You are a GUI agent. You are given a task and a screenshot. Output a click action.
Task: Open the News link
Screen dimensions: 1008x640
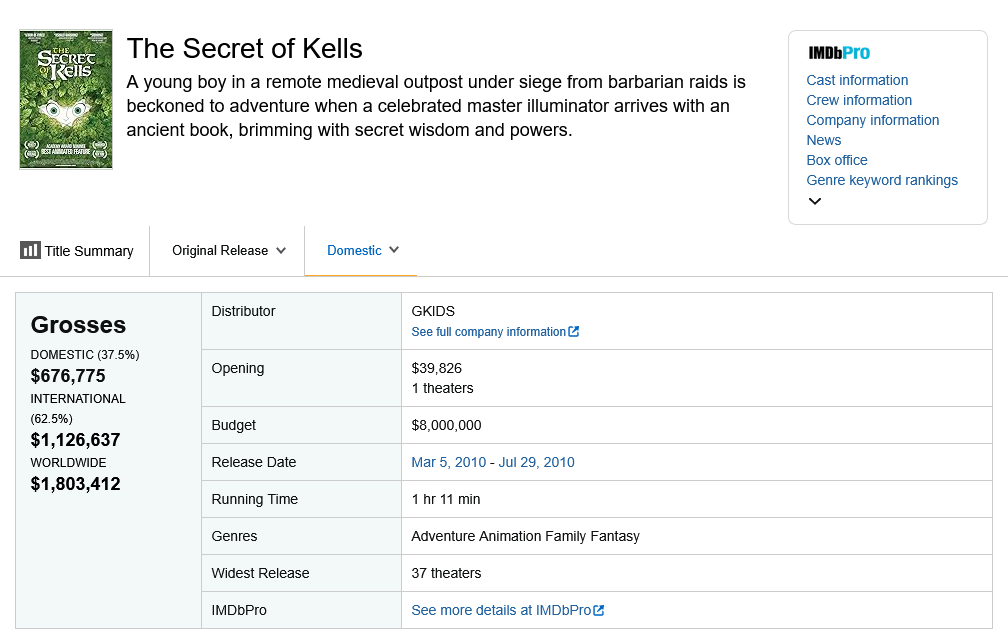pos(824,140)
